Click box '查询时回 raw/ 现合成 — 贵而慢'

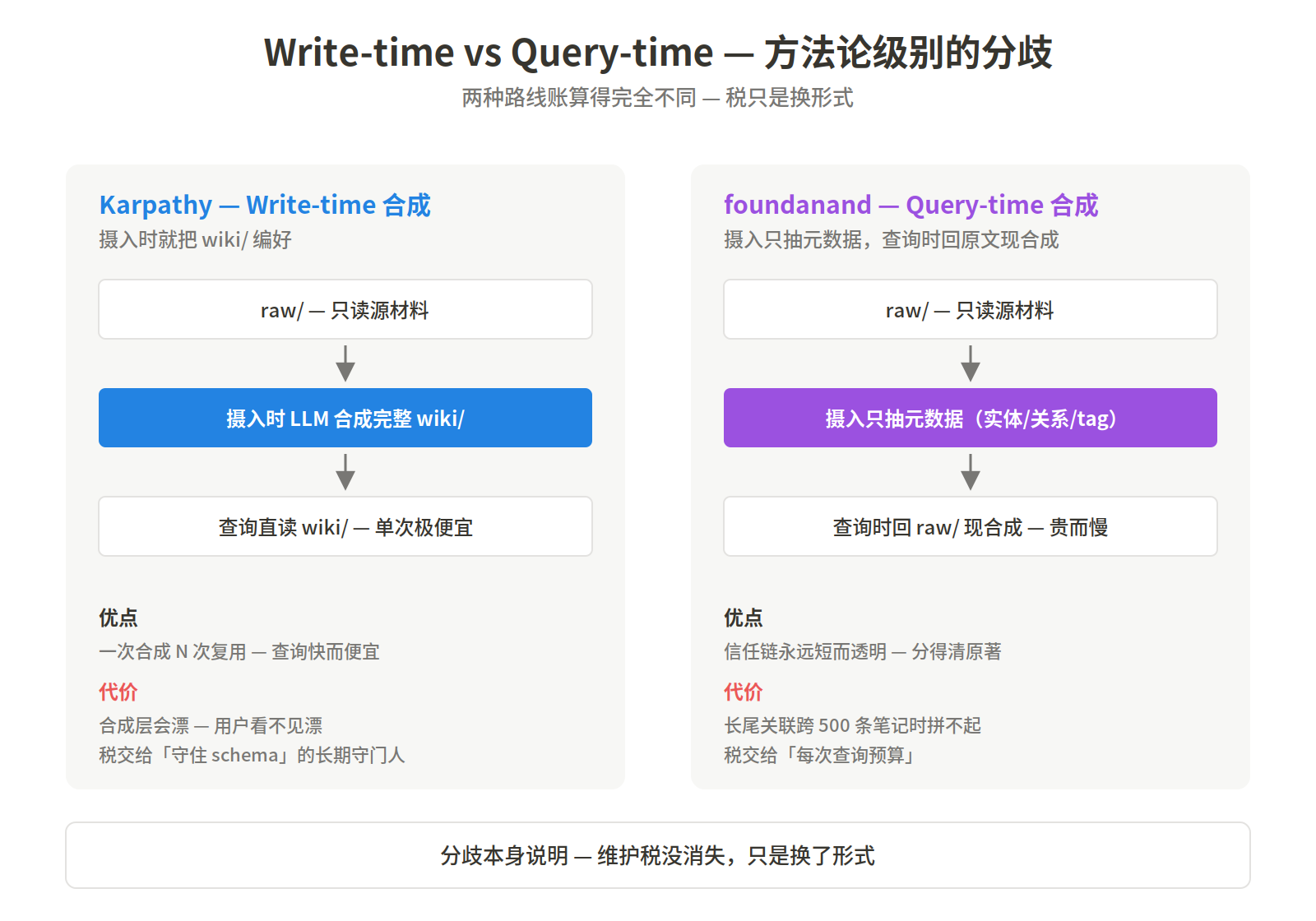pyautogui.click(x=971, y=526)
